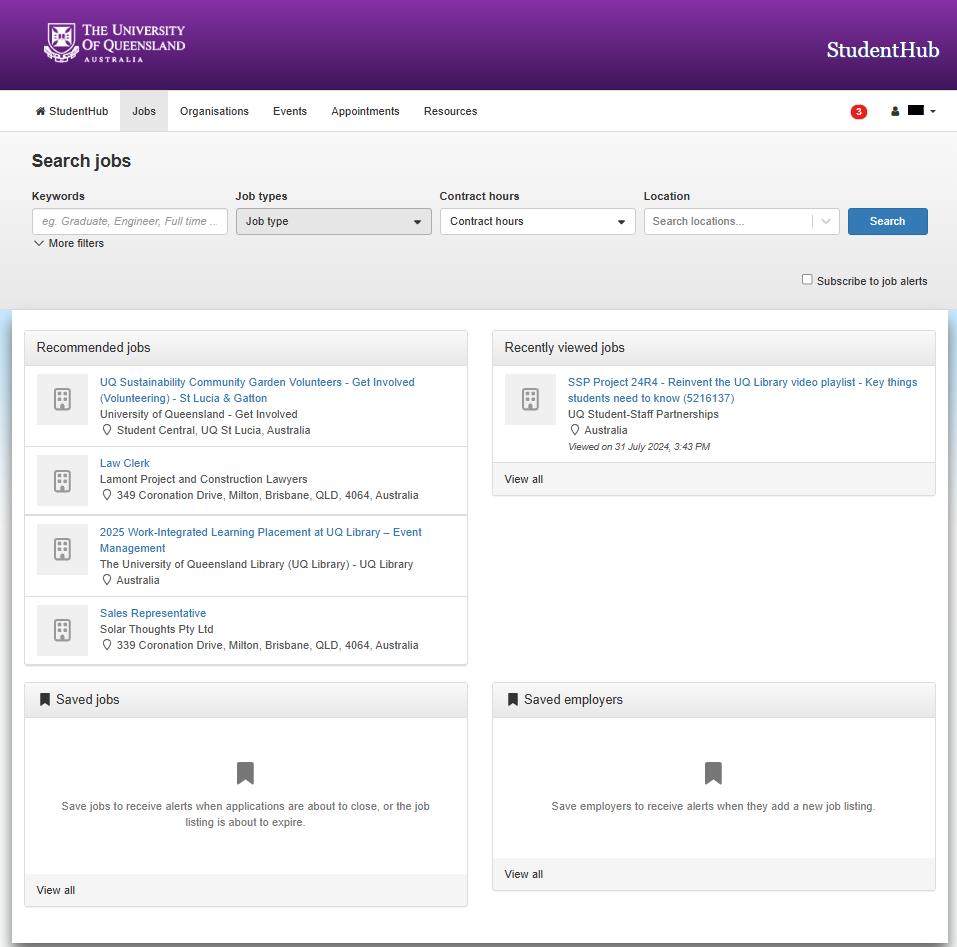Screen dimensions: 957x947
Task: Focus the Keywords input field
Action: pos(129,221)
